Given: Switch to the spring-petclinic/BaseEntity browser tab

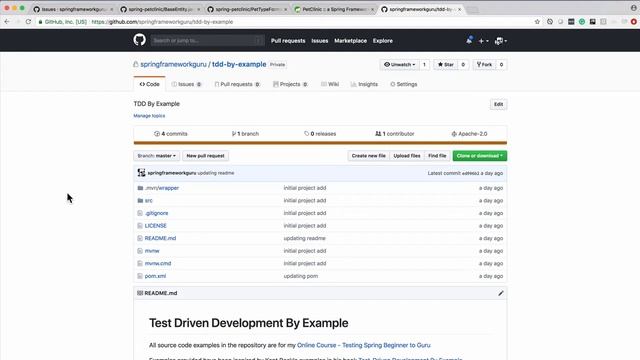Looking at the screenshot, I should (x=160, y=9).
